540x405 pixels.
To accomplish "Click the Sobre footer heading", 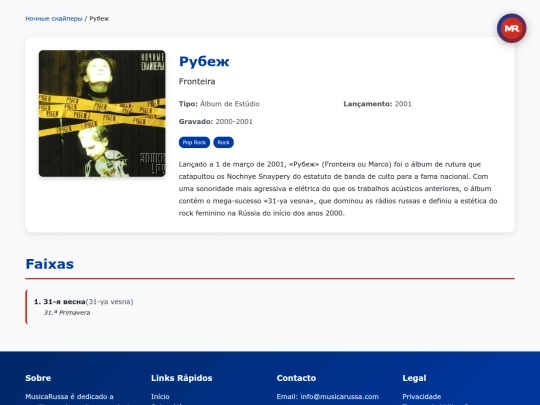I will (x=38, y=378).
